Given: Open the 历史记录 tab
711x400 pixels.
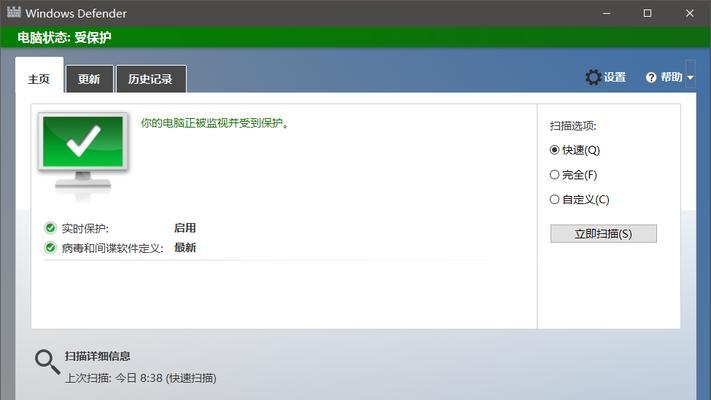Looking at the screenshot, I should pyautogui.click(x=151, y=79).
